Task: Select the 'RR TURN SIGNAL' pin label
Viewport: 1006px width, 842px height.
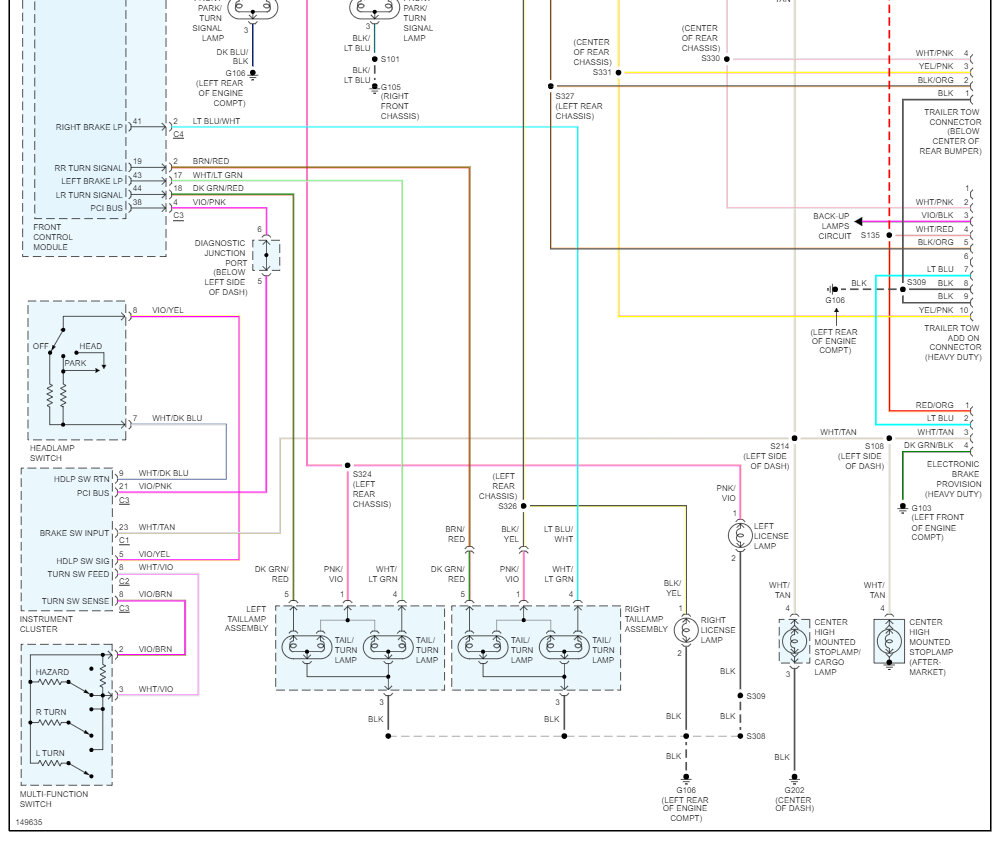Action: (88, 168)
